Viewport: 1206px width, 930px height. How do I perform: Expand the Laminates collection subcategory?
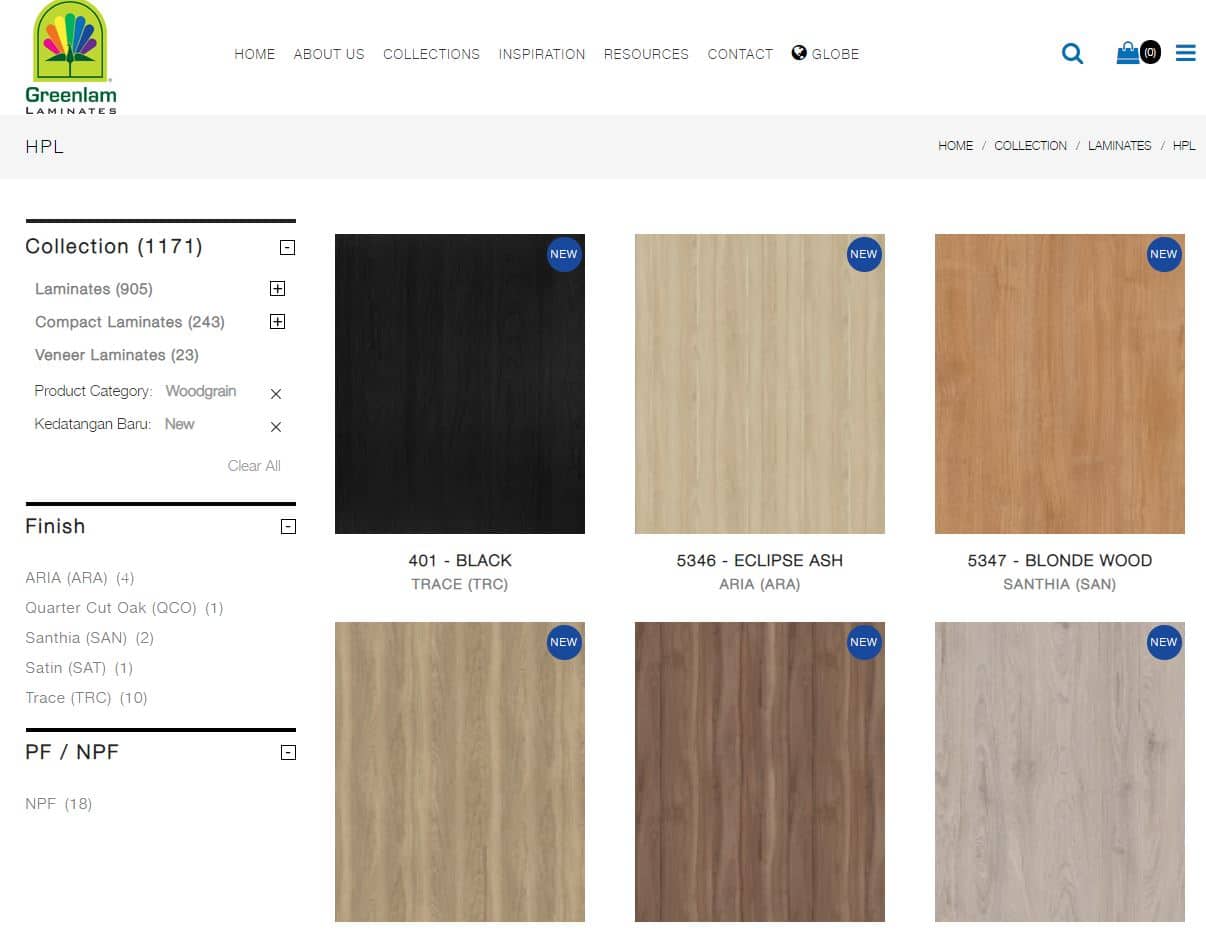point(278,289)
